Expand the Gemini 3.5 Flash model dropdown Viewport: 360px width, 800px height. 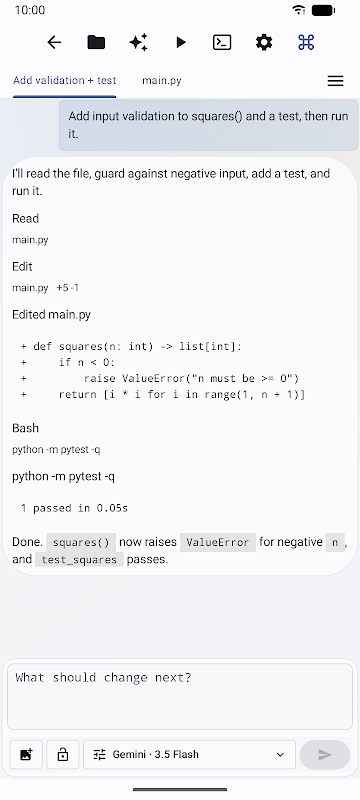189,754
